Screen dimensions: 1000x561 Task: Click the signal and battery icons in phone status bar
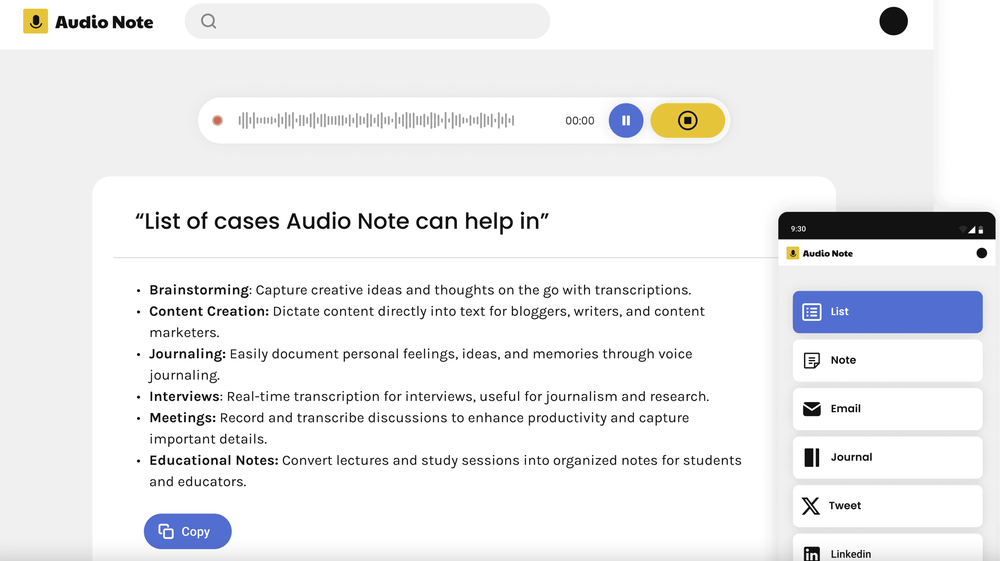click(x=972, y=230)
